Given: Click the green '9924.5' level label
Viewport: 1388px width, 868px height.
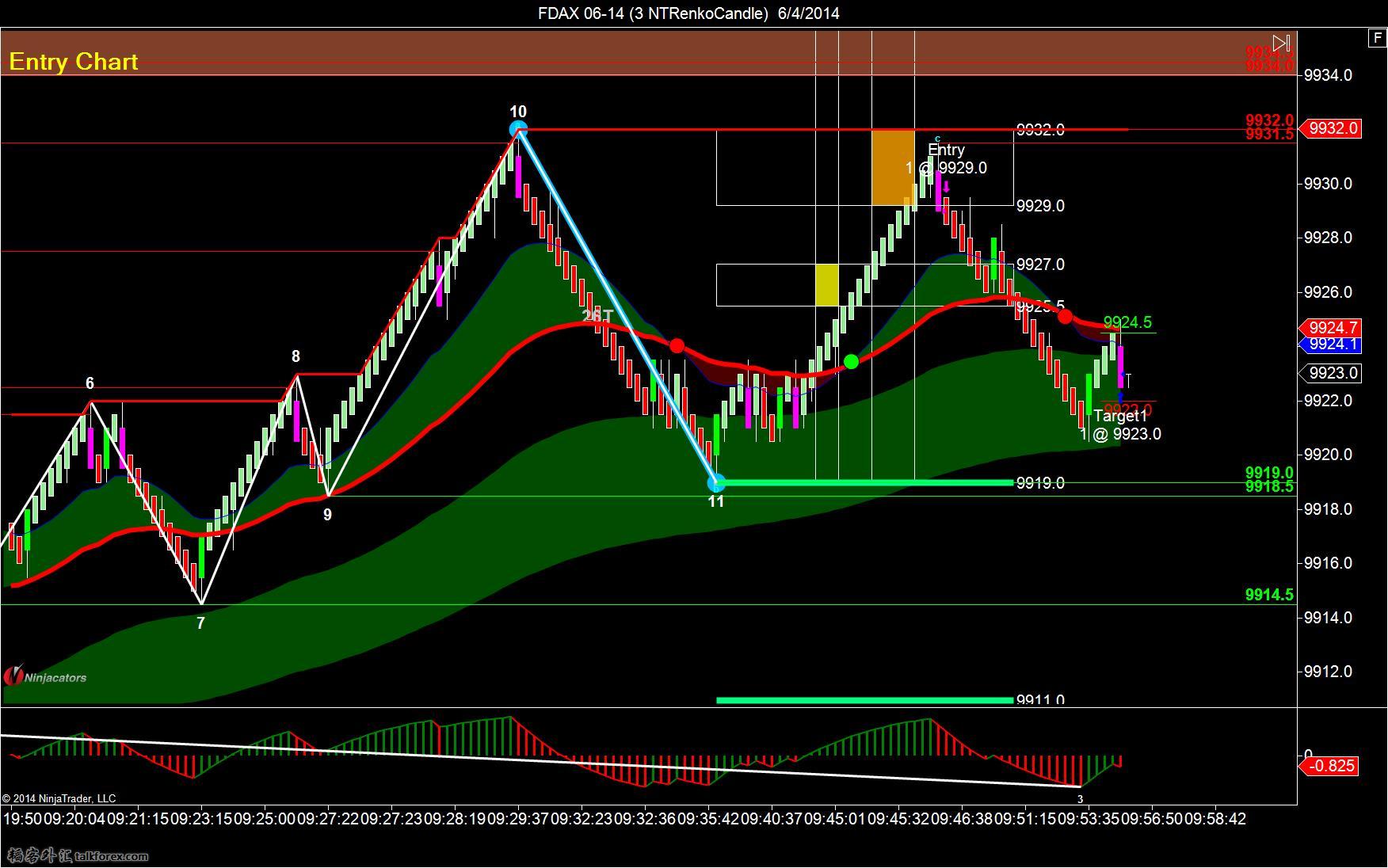Looking at the screenshot, I should (1127, 322).
